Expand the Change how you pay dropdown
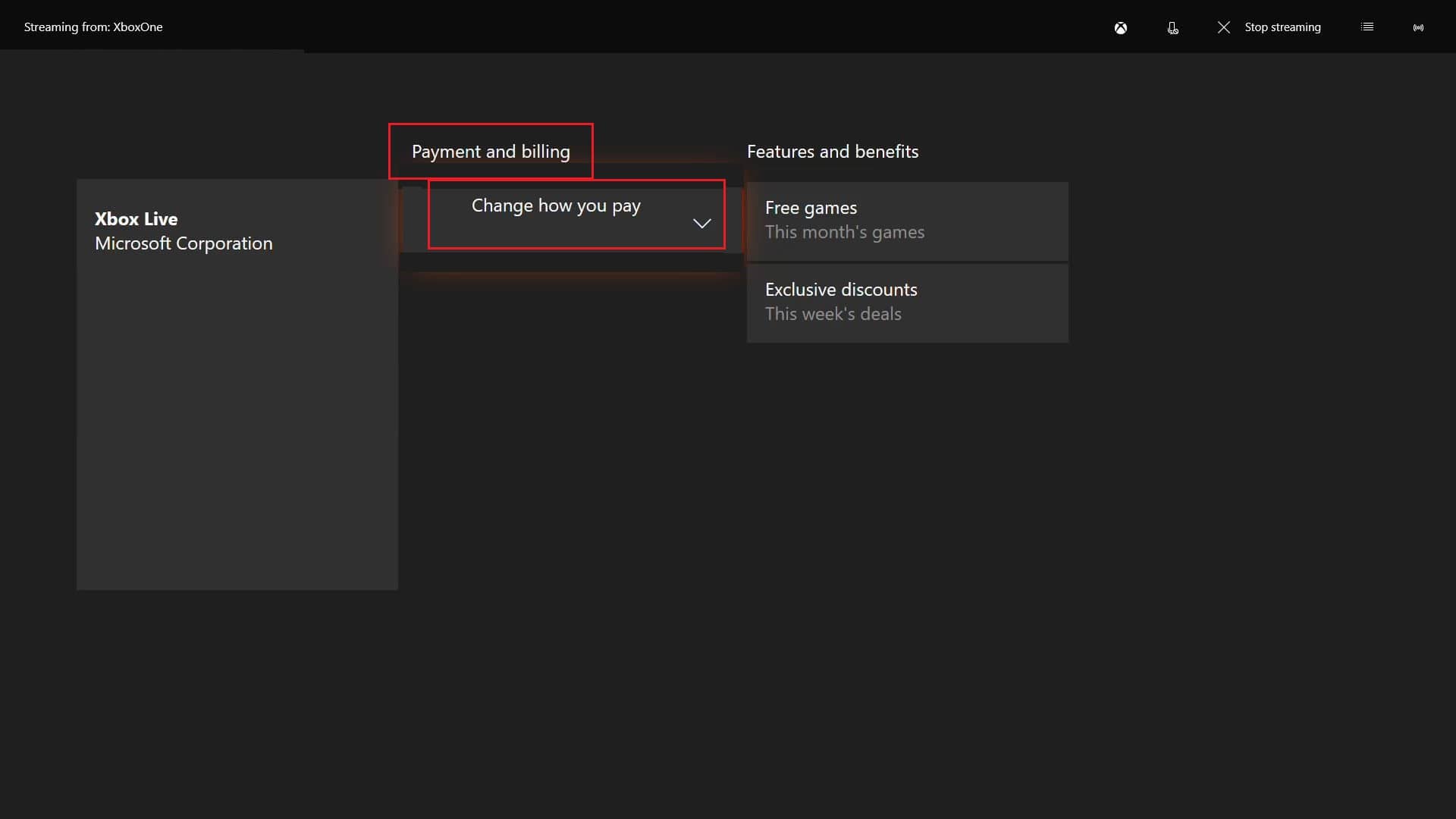 [x=576, y=215]
